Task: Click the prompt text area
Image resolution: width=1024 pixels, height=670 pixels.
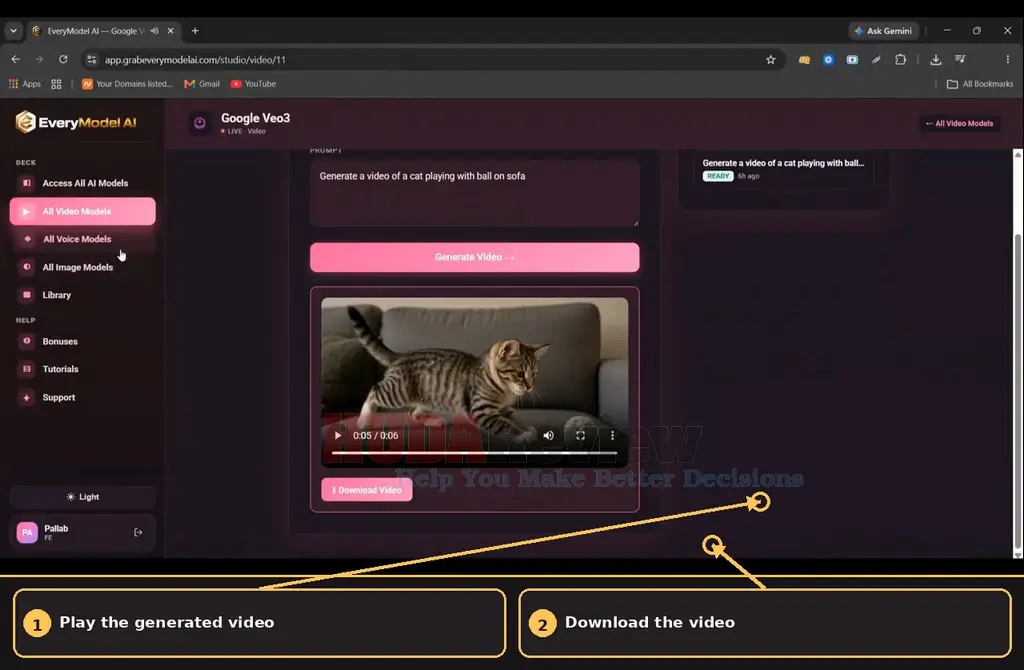Action: (475, 193)
